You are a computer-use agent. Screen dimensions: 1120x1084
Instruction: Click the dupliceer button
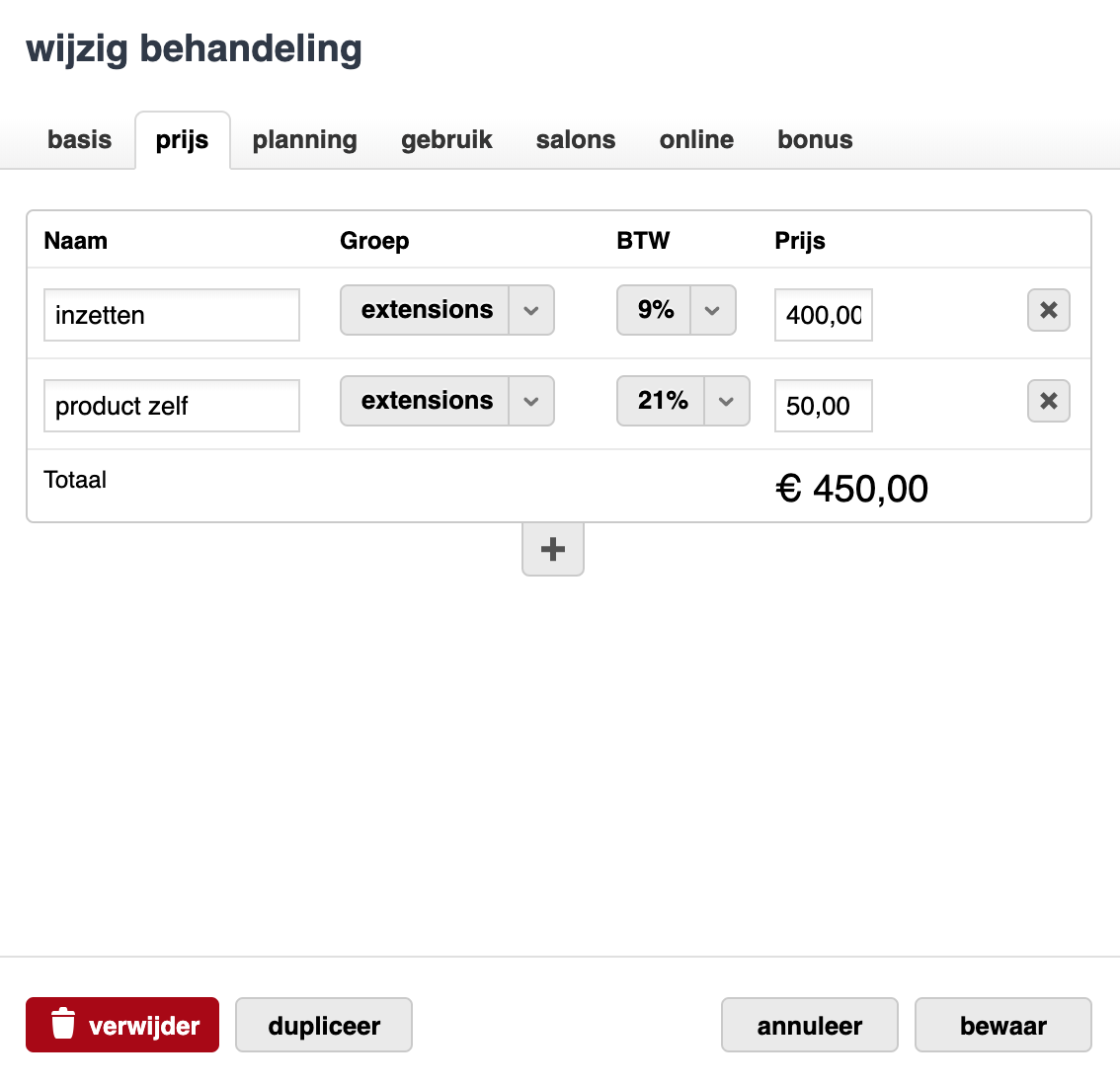(x=324, y=1025)
